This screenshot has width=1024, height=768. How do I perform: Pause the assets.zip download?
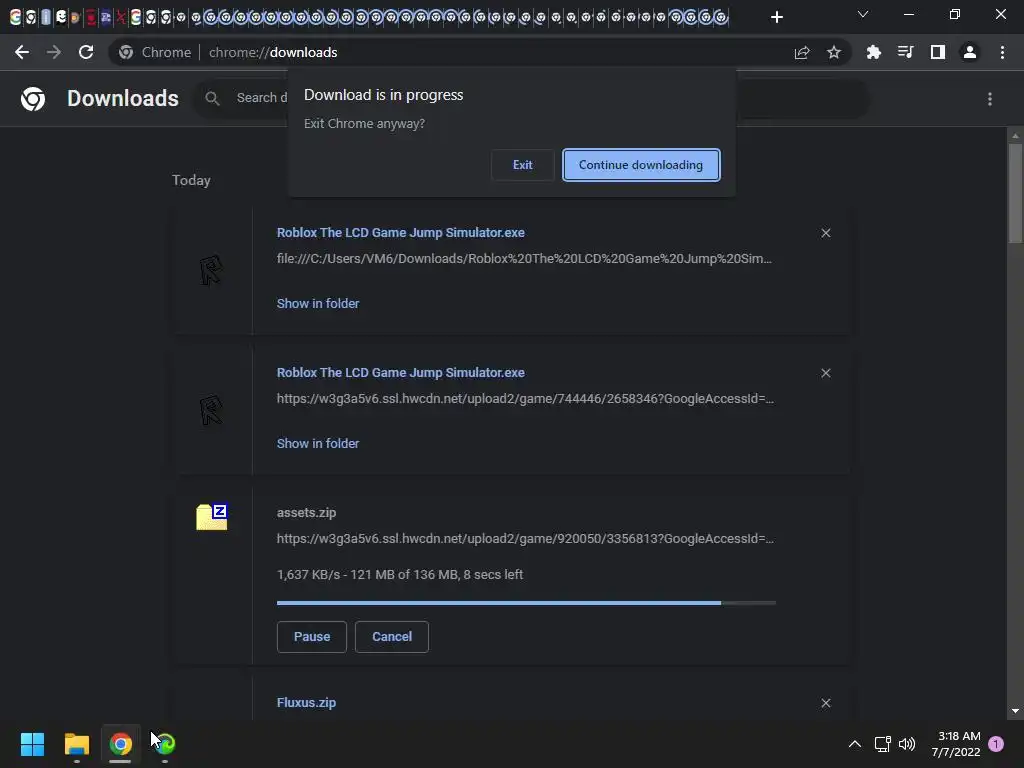[x=312, y=637]
